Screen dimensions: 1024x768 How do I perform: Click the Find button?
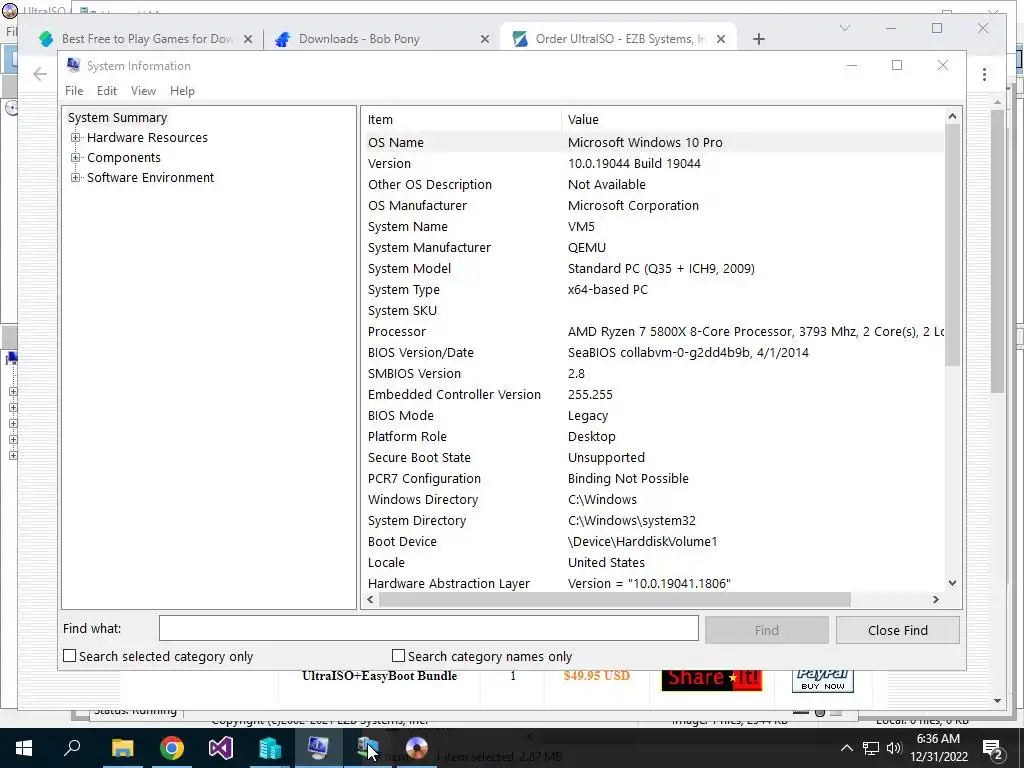[767, 630]
